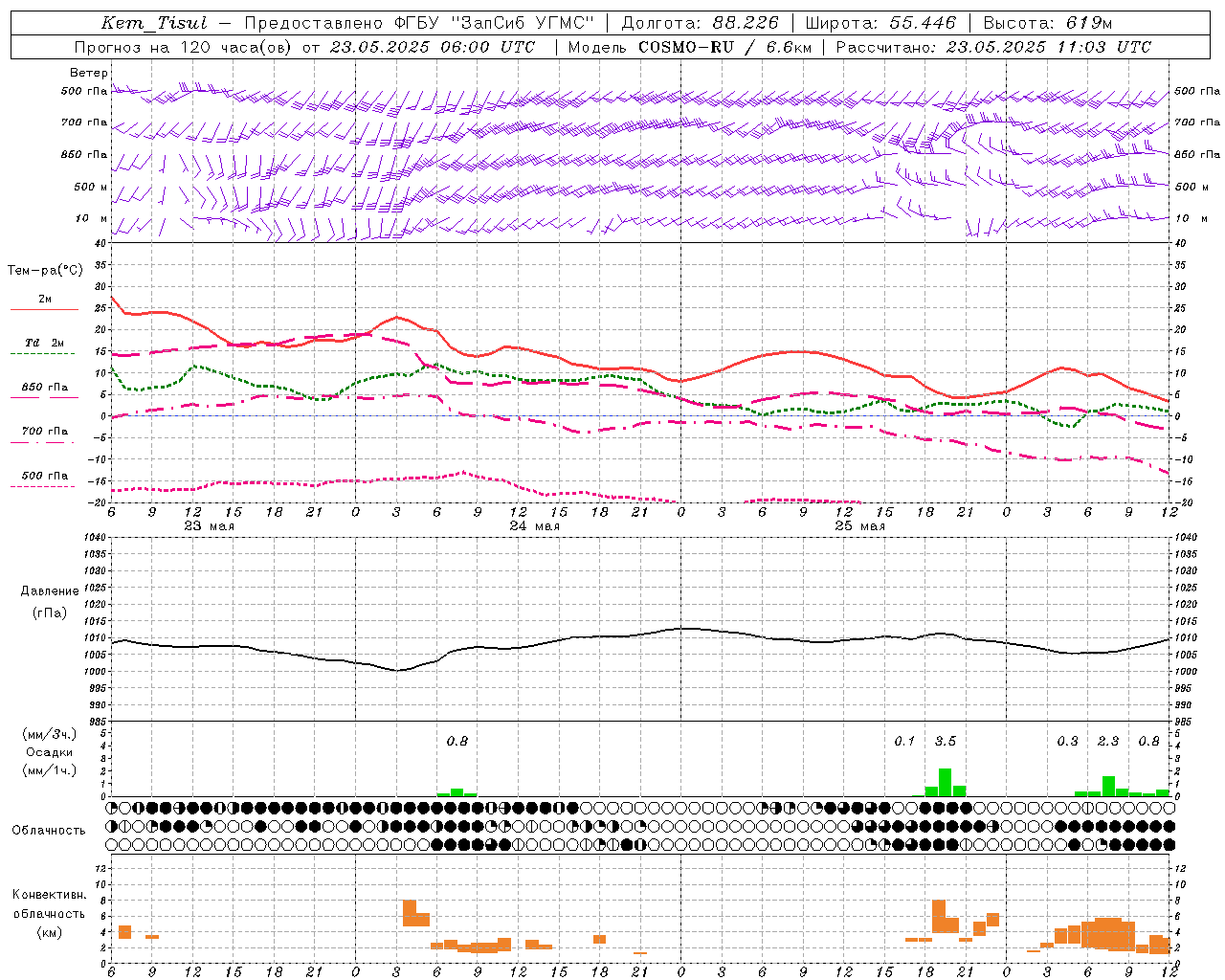Image resolution: width=1225 pixels, height=980 pixels.
Task: Click the Облачность label
Action: tap(49, 830)
